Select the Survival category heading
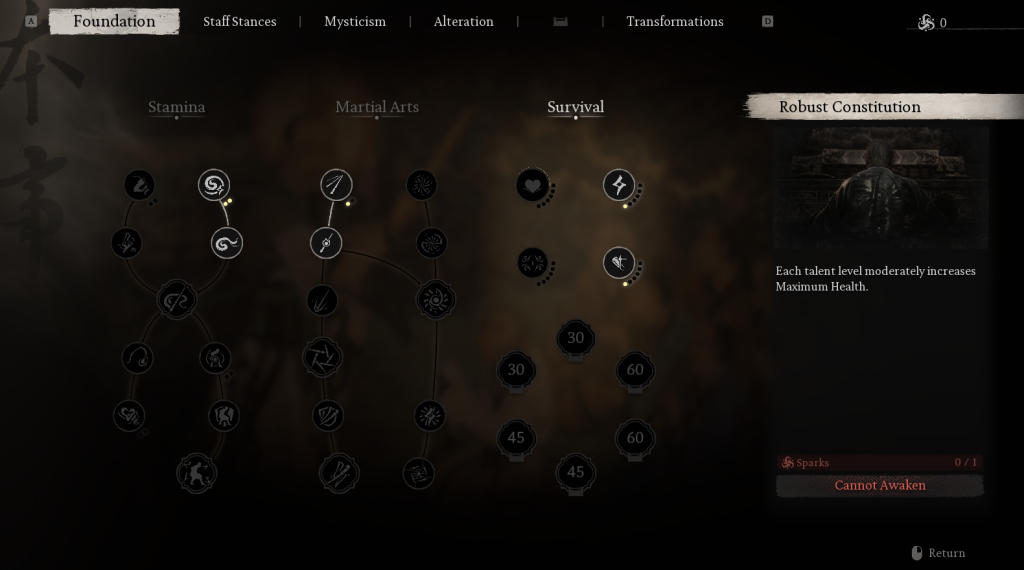The image size is (1024, 570). pyautogui.click(x=575, y=107)
